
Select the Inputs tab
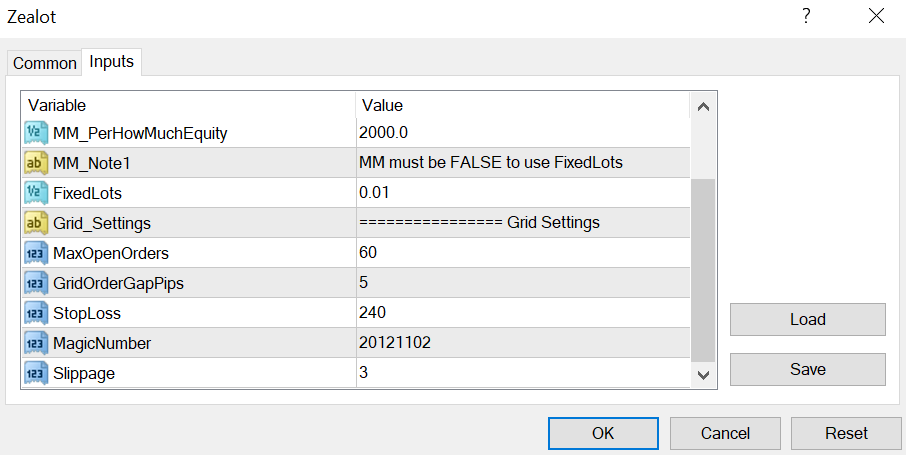(112, 61)
